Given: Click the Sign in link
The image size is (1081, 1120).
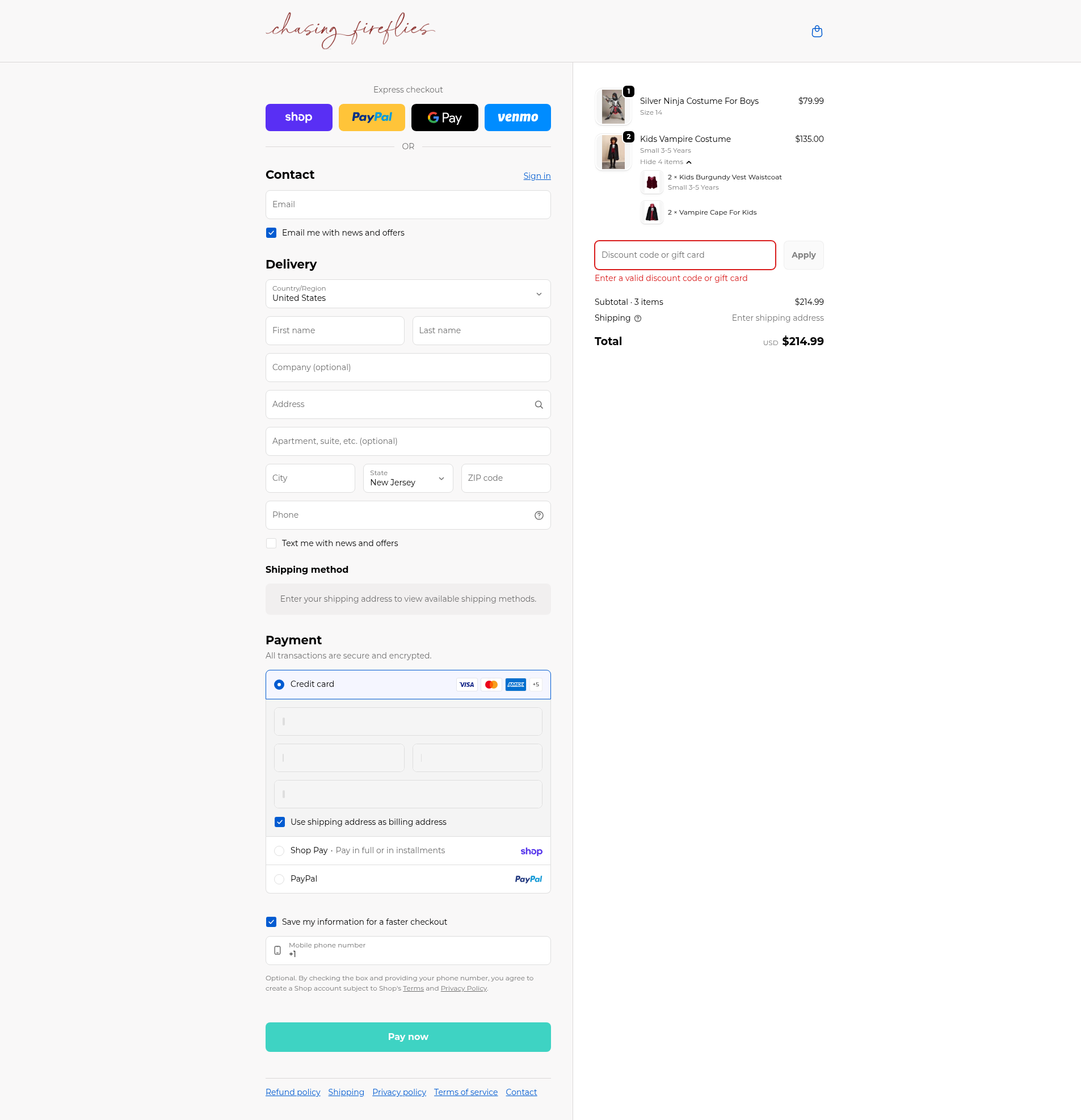Looking at the screenshot, I should click(x=536, y=176).
